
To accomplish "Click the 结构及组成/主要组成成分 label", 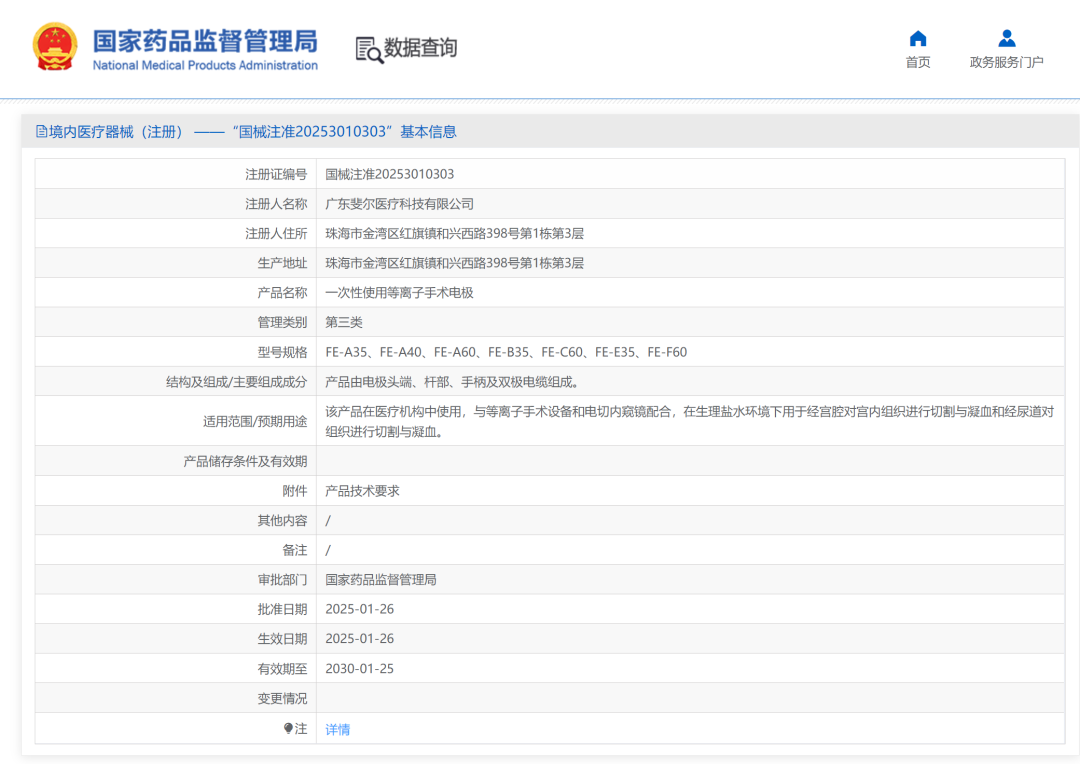I will pos(236,382).
